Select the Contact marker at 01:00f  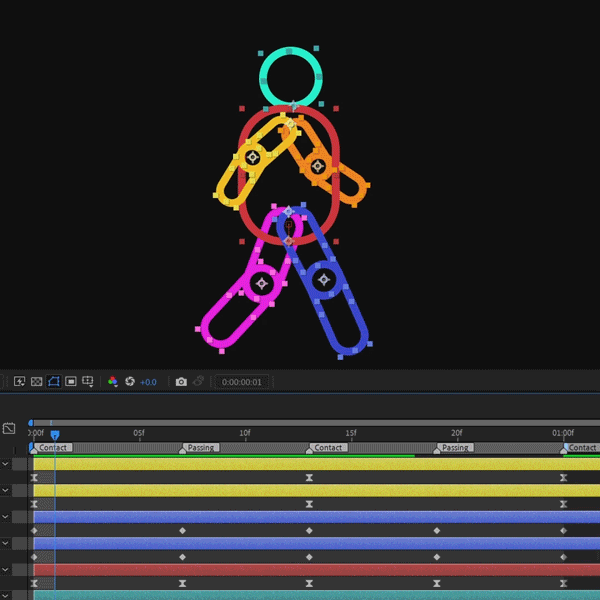point(582,447)
